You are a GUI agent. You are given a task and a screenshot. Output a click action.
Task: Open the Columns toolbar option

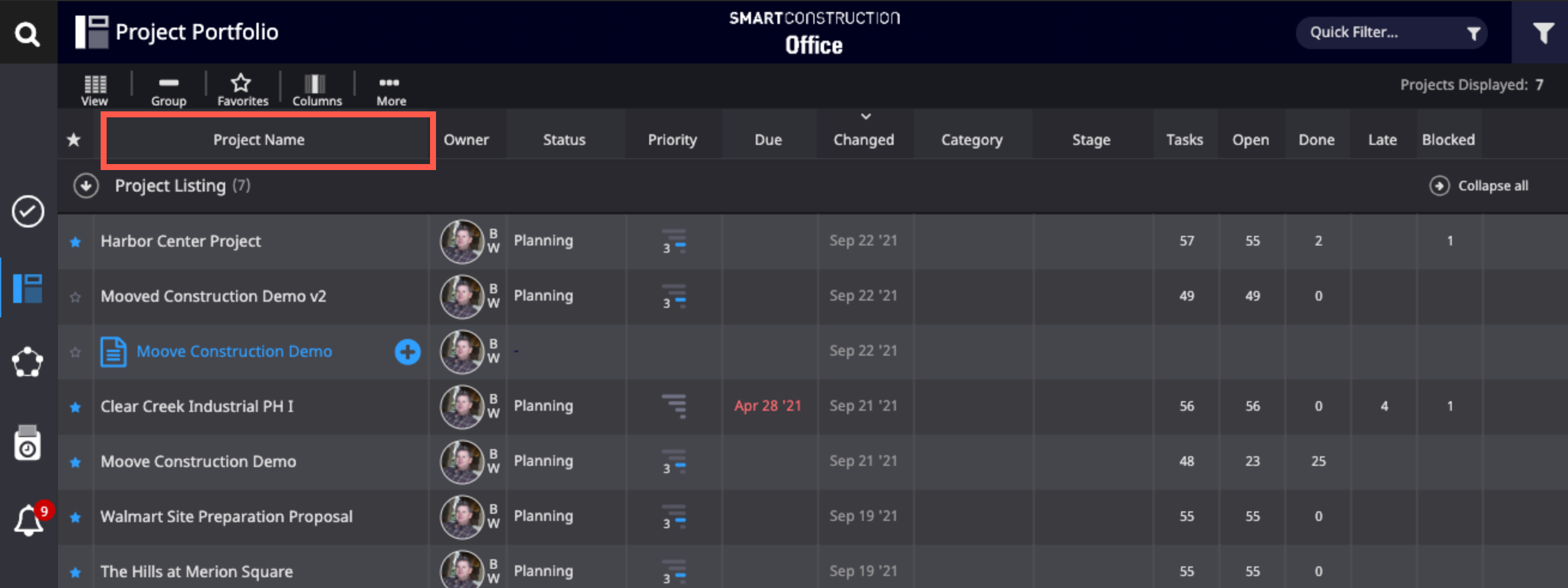tap(316, 90)
